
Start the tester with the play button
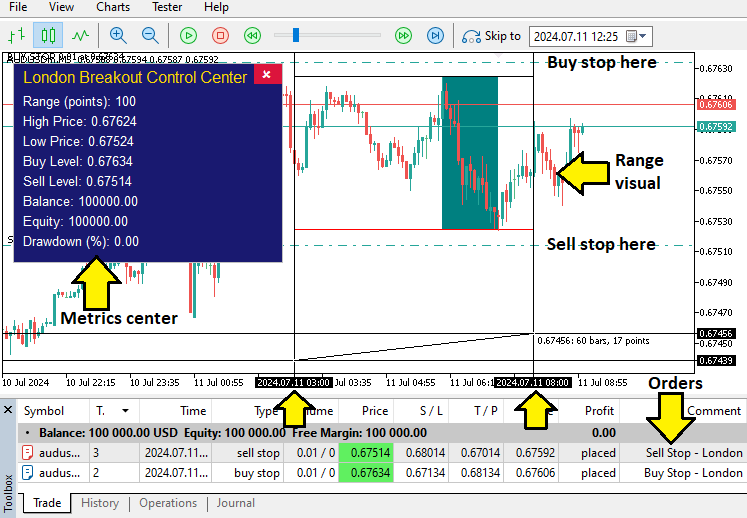188,36
